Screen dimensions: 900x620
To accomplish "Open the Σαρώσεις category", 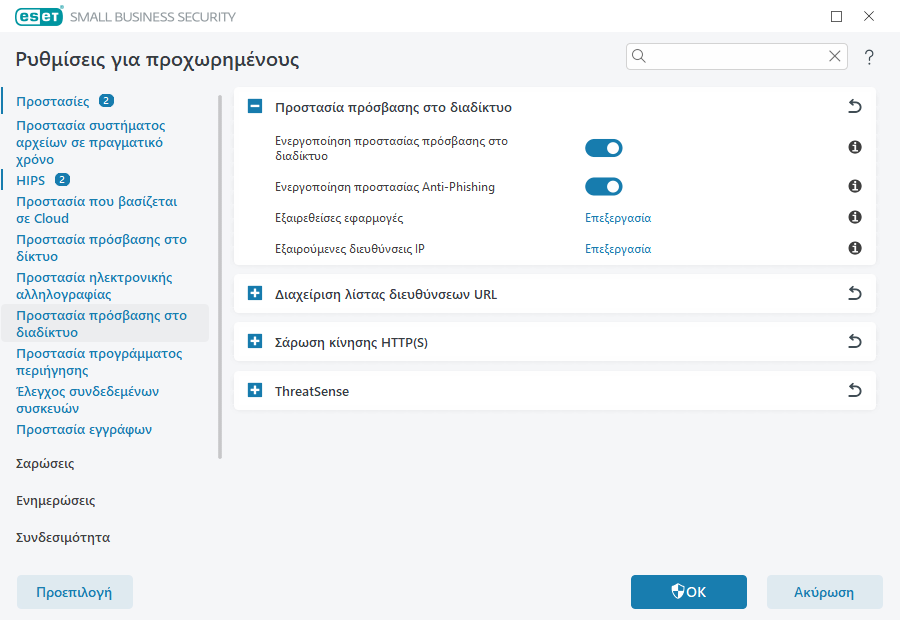I will point(45,464).
